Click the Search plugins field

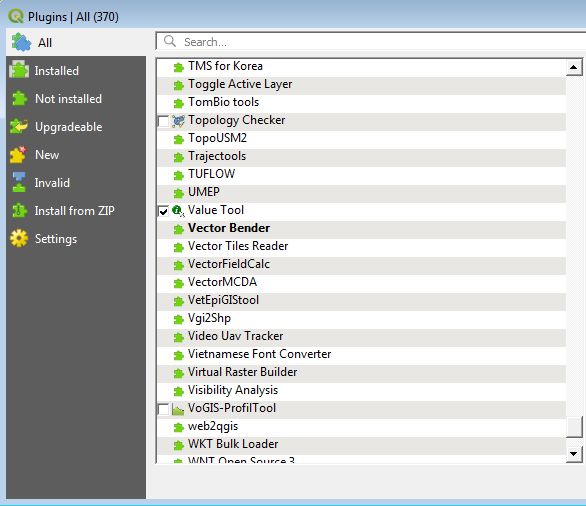click(371, 41)
